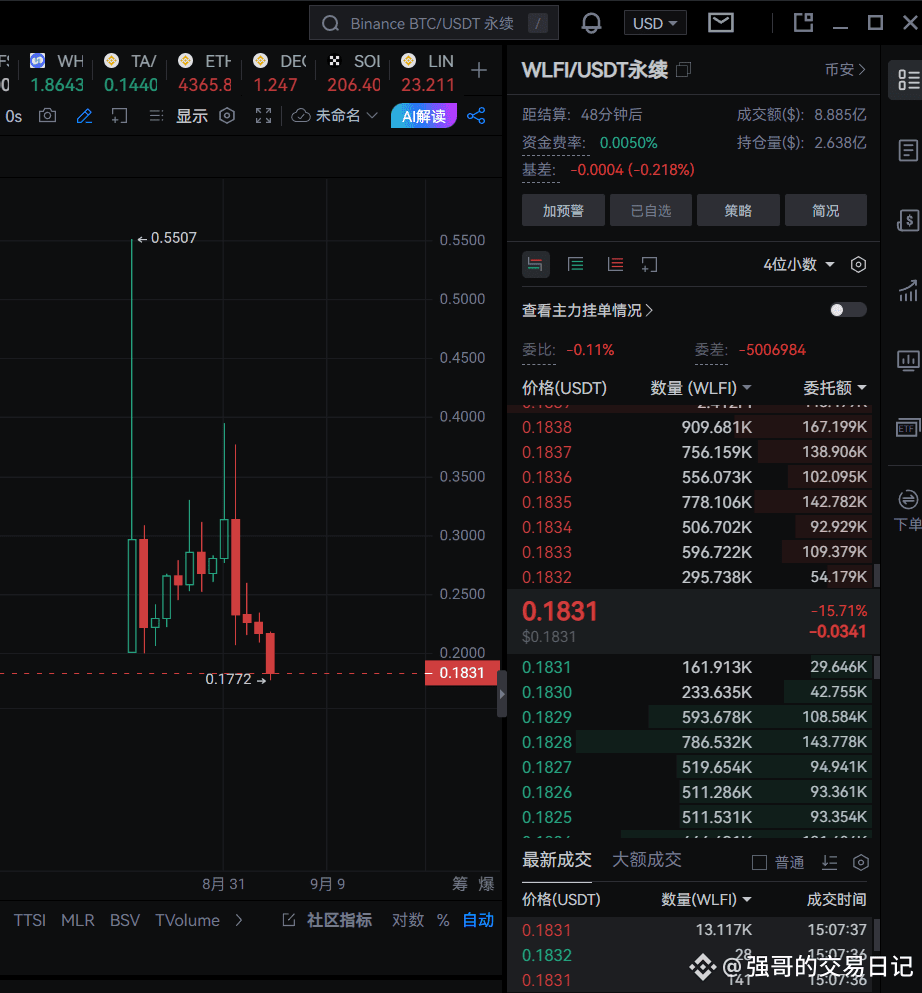Click the trades filter sort icon

point(830,863)
